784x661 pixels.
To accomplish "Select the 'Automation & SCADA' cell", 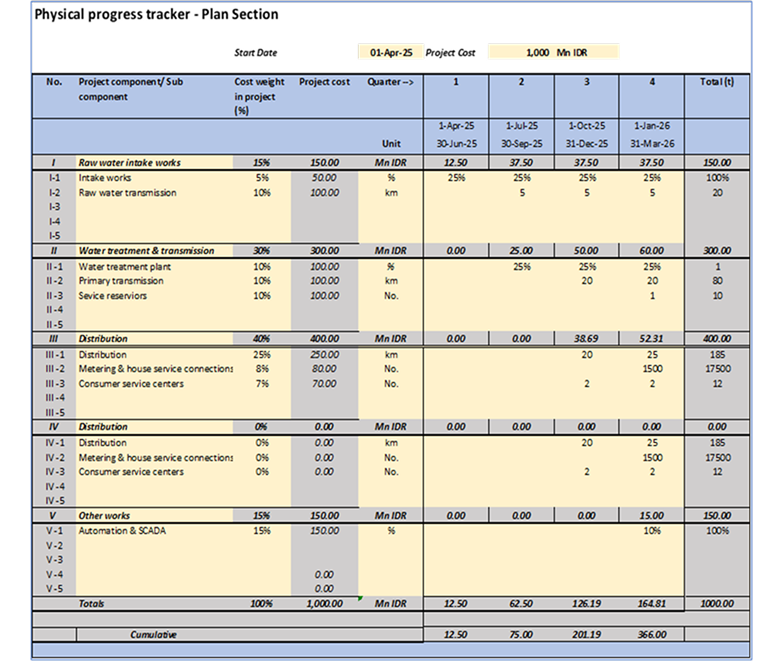I will click(122, 531).
